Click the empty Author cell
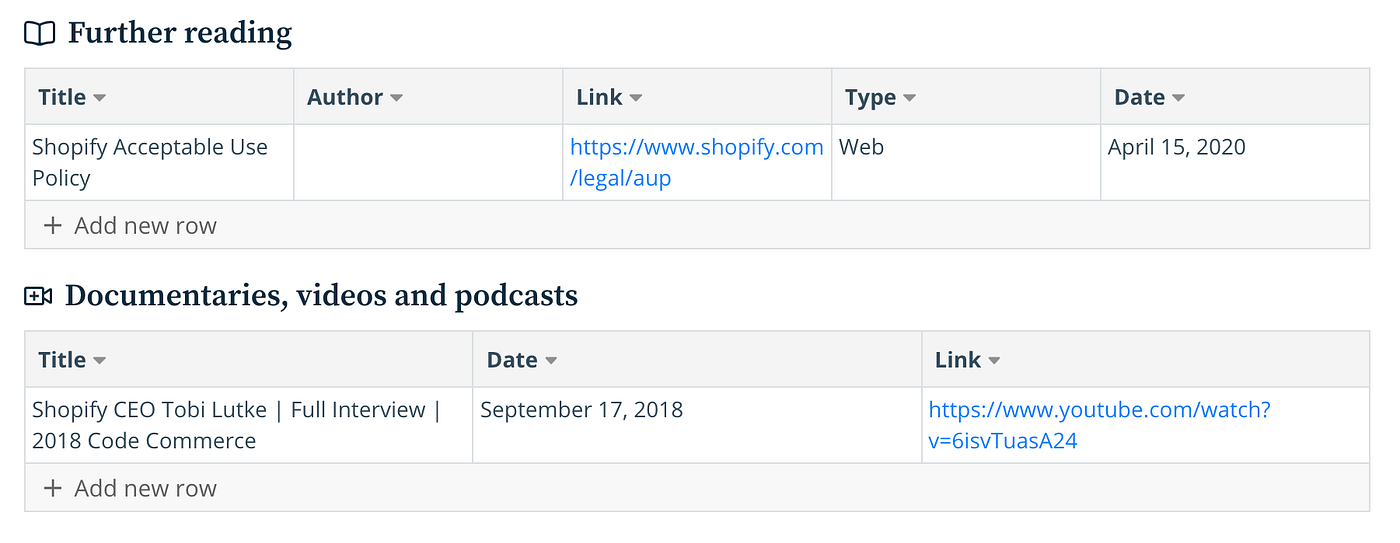This screenshot has width=1400, height=543. coord(428,163)
